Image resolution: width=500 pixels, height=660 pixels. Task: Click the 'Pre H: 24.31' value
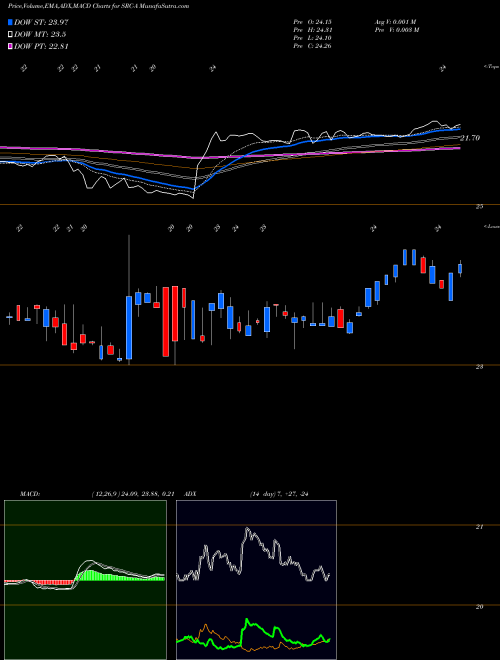(x=313, y=30)
